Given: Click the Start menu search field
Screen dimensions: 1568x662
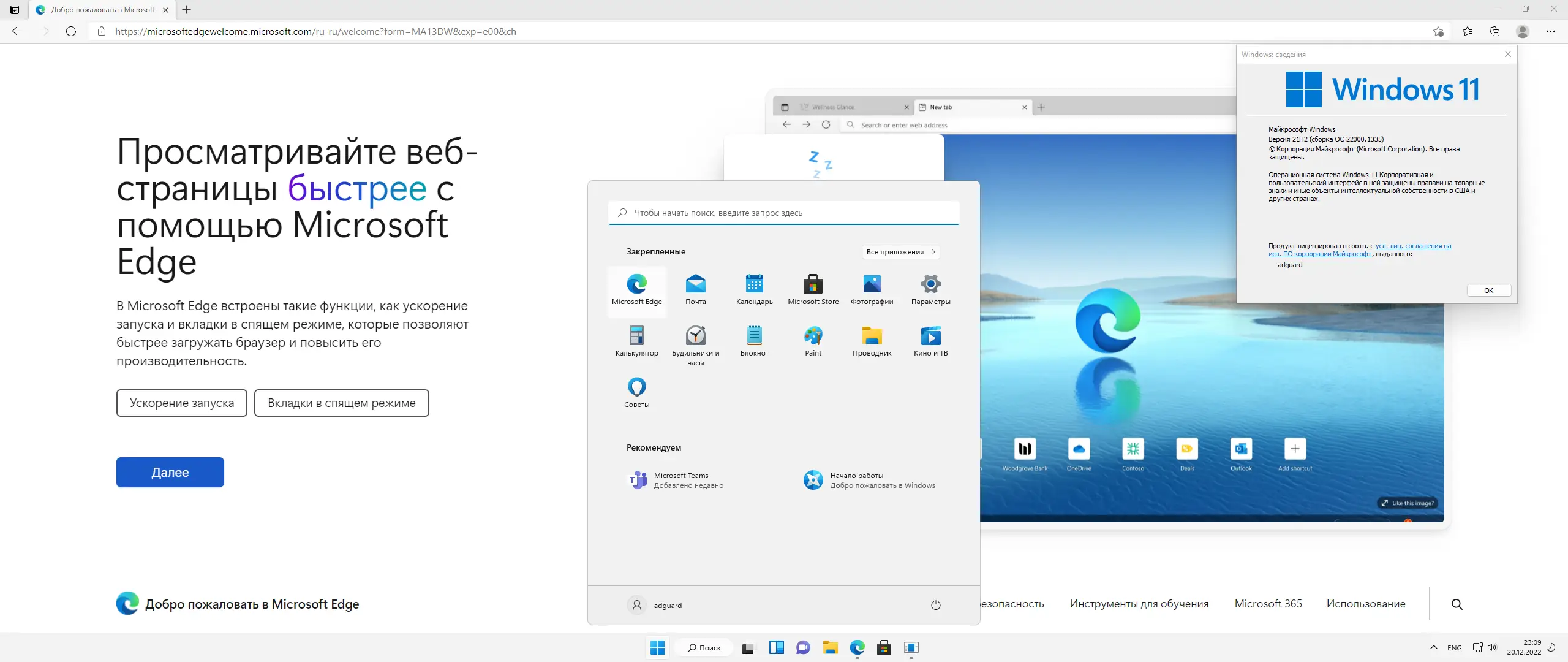Looking at the screenshot, I should coord(784,213).
